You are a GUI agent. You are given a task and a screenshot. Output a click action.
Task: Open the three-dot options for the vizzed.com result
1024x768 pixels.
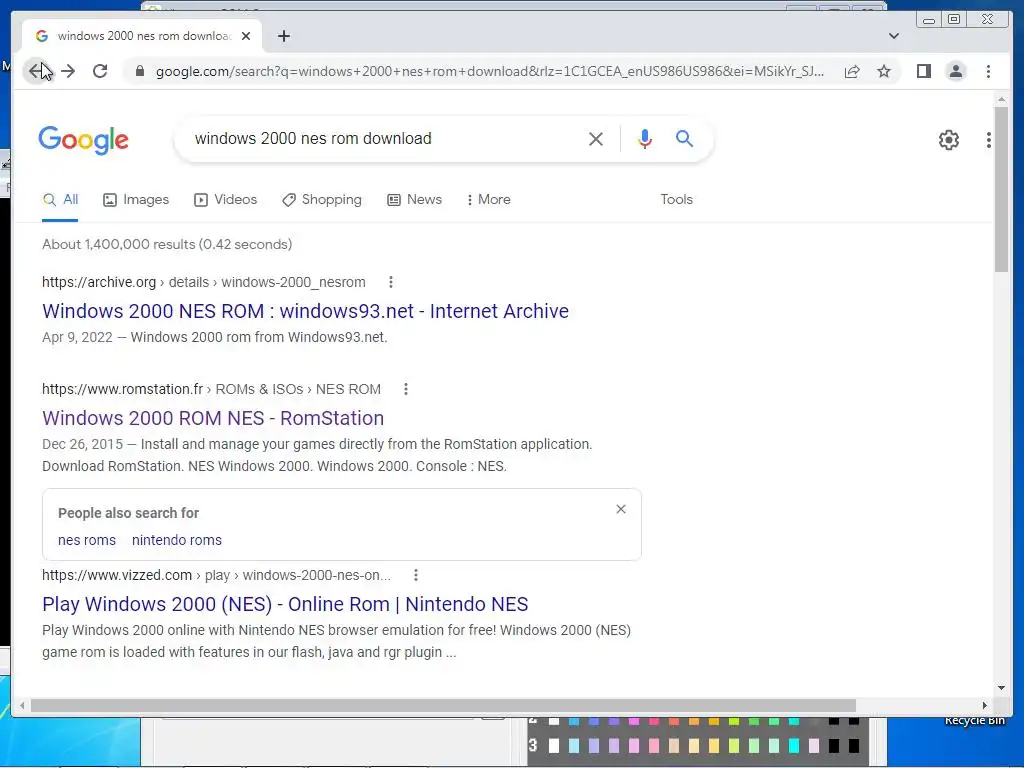pos(415,575)
